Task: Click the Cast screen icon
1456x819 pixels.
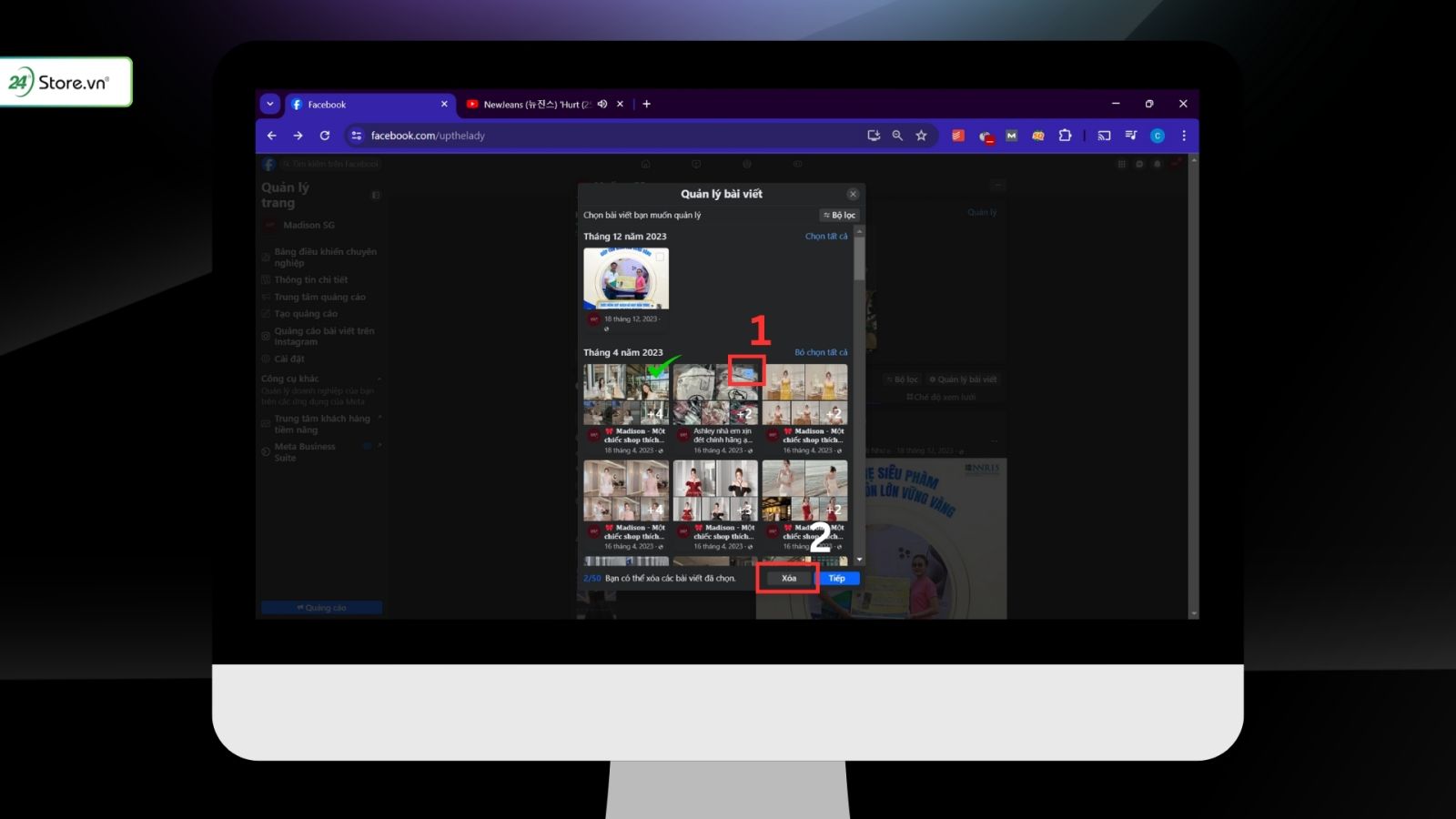Action: [1104, 136]
